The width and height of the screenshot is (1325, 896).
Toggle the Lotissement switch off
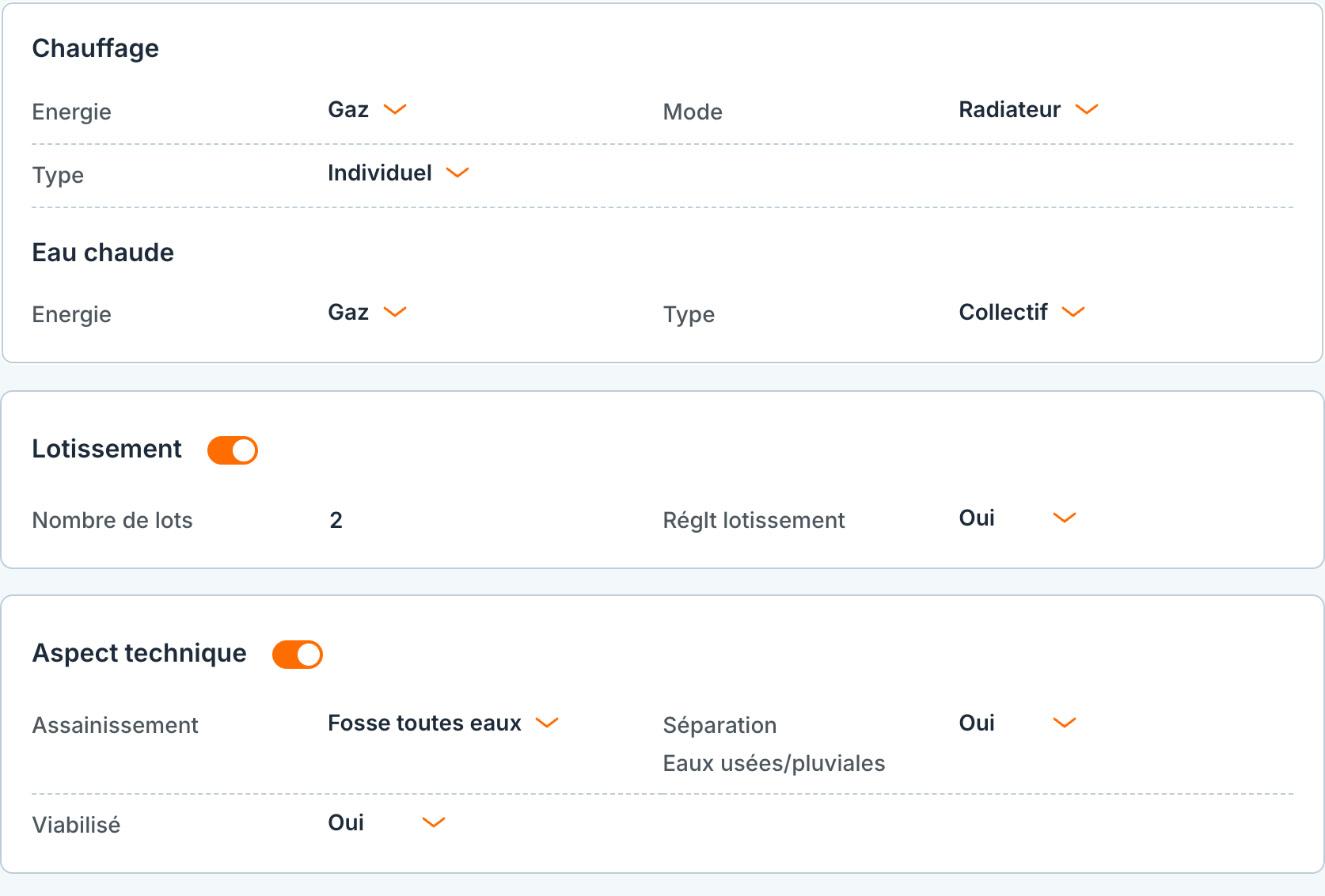tap(232, 450)
